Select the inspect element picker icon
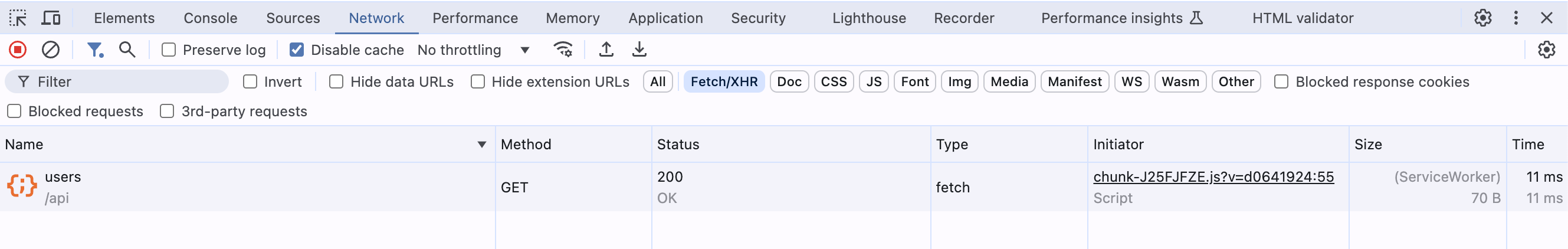 point(18,18)
